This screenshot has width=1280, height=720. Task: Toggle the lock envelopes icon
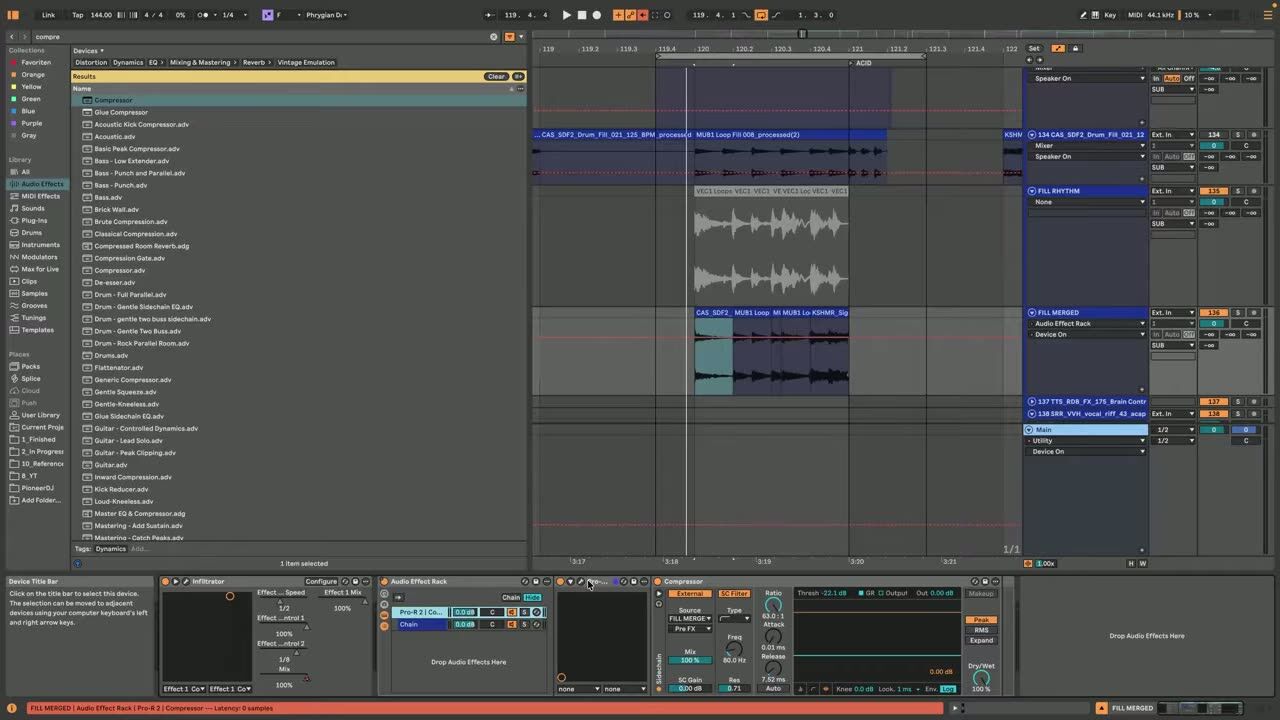coord(1076,48)
